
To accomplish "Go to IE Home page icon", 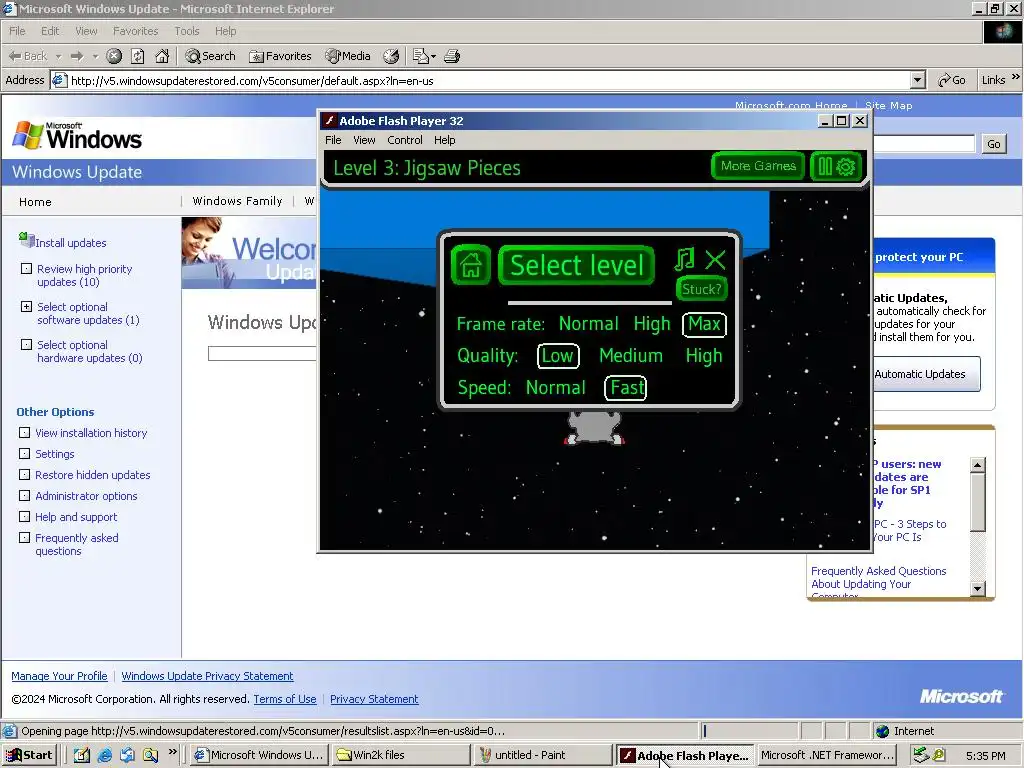I will click(x=162, y=56).
